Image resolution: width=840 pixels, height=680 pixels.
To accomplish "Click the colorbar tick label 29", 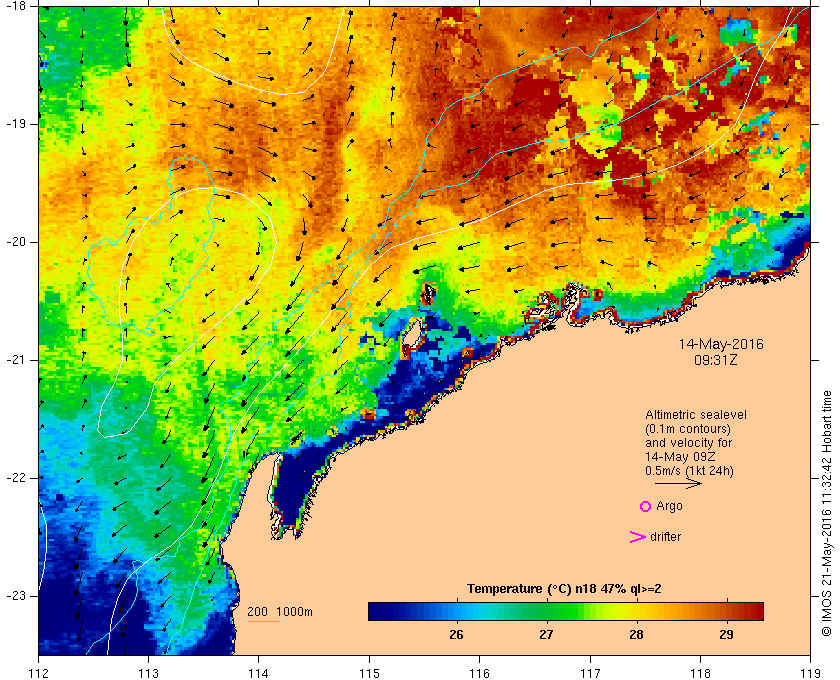I will [x=726, y=635].
